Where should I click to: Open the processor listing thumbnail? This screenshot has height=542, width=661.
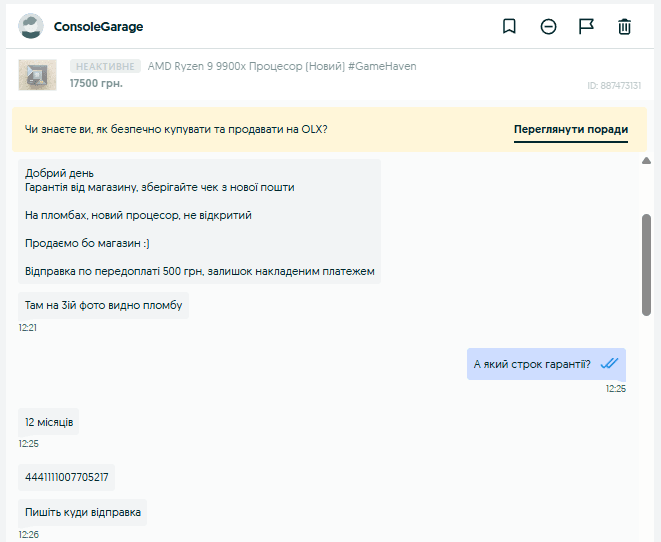click(37, 75)
